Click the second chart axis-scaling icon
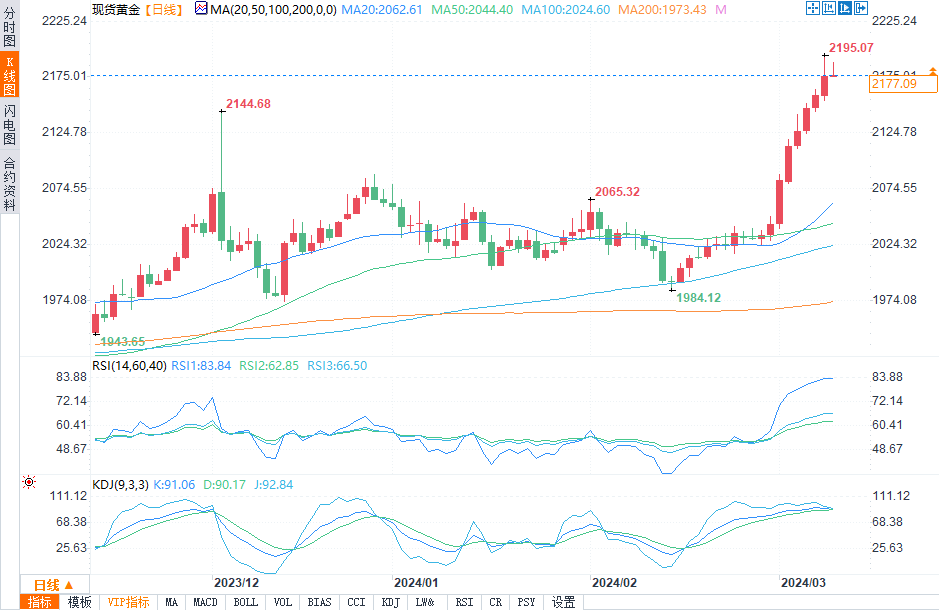This screenshot has height=610, width=939. click(x=829, y=8)
